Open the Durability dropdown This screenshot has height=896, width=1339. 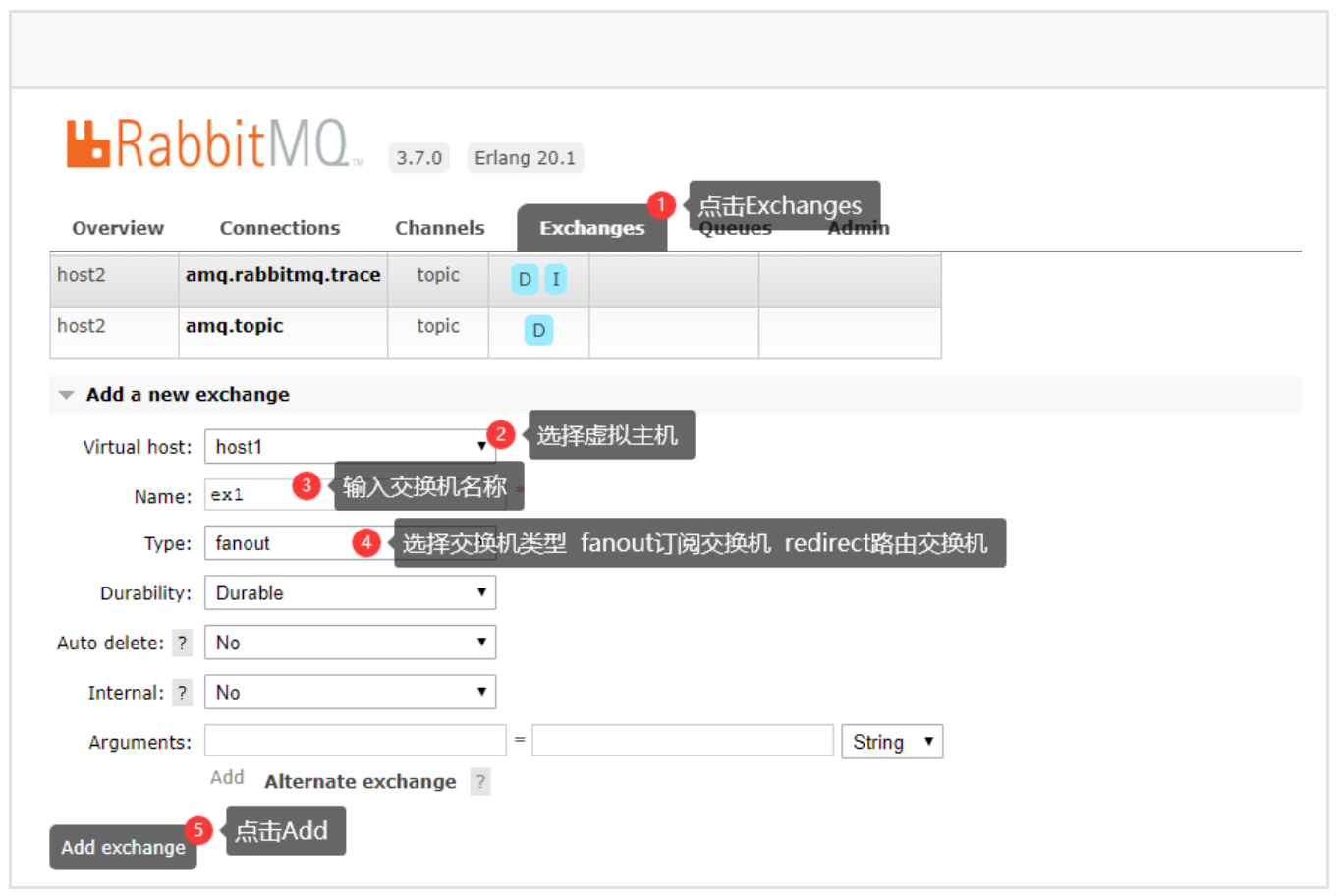coord(349,593)
